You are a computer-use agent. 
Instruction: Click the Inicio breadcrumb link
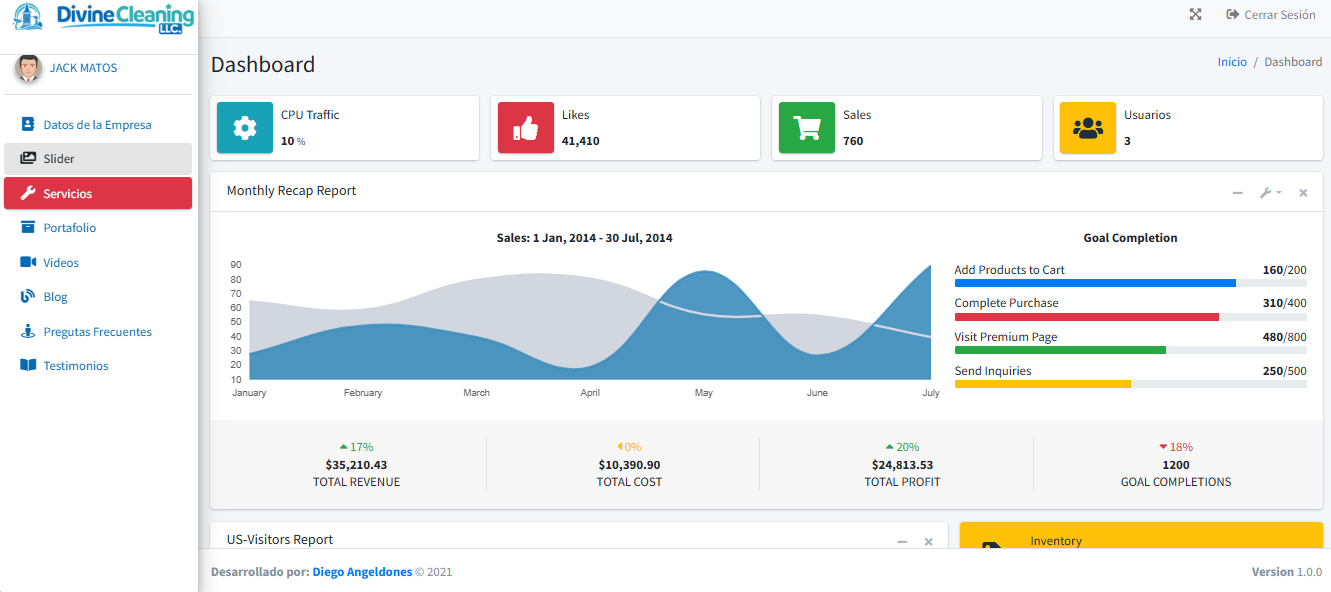tap(1232, 62)
